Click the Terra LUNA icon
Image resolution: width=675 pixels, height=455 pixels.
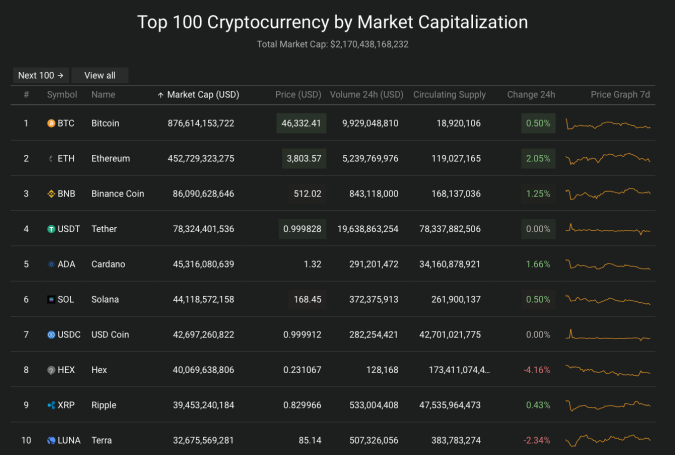coord(51,441)
